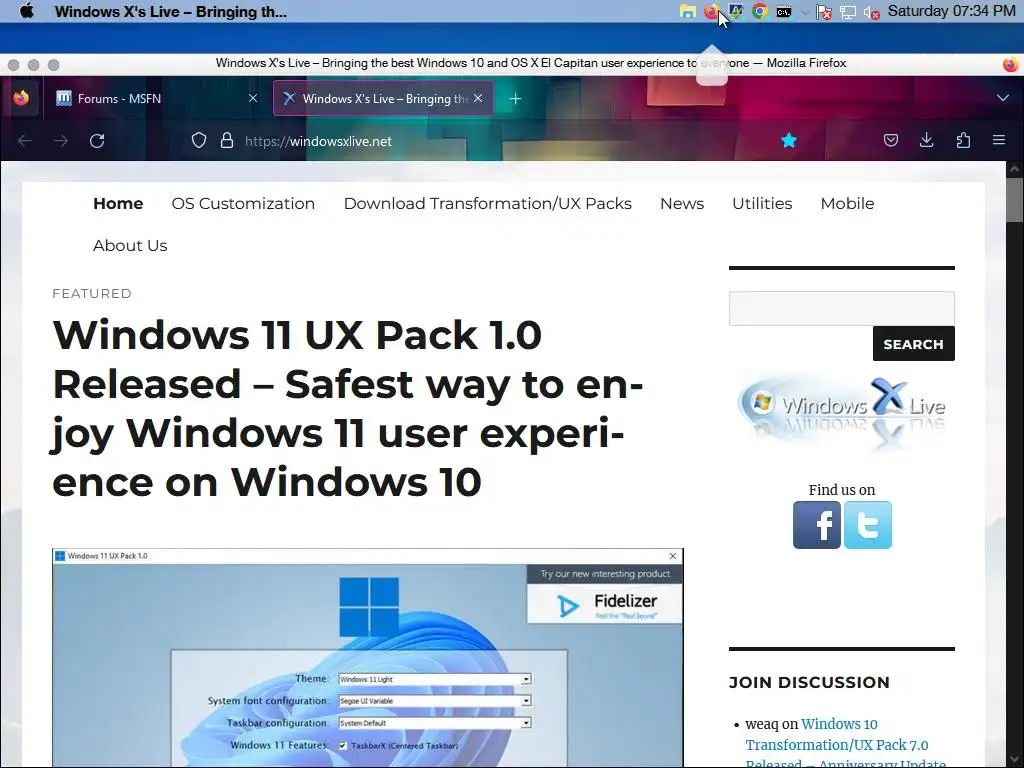Go forward one page

[61, 140]
